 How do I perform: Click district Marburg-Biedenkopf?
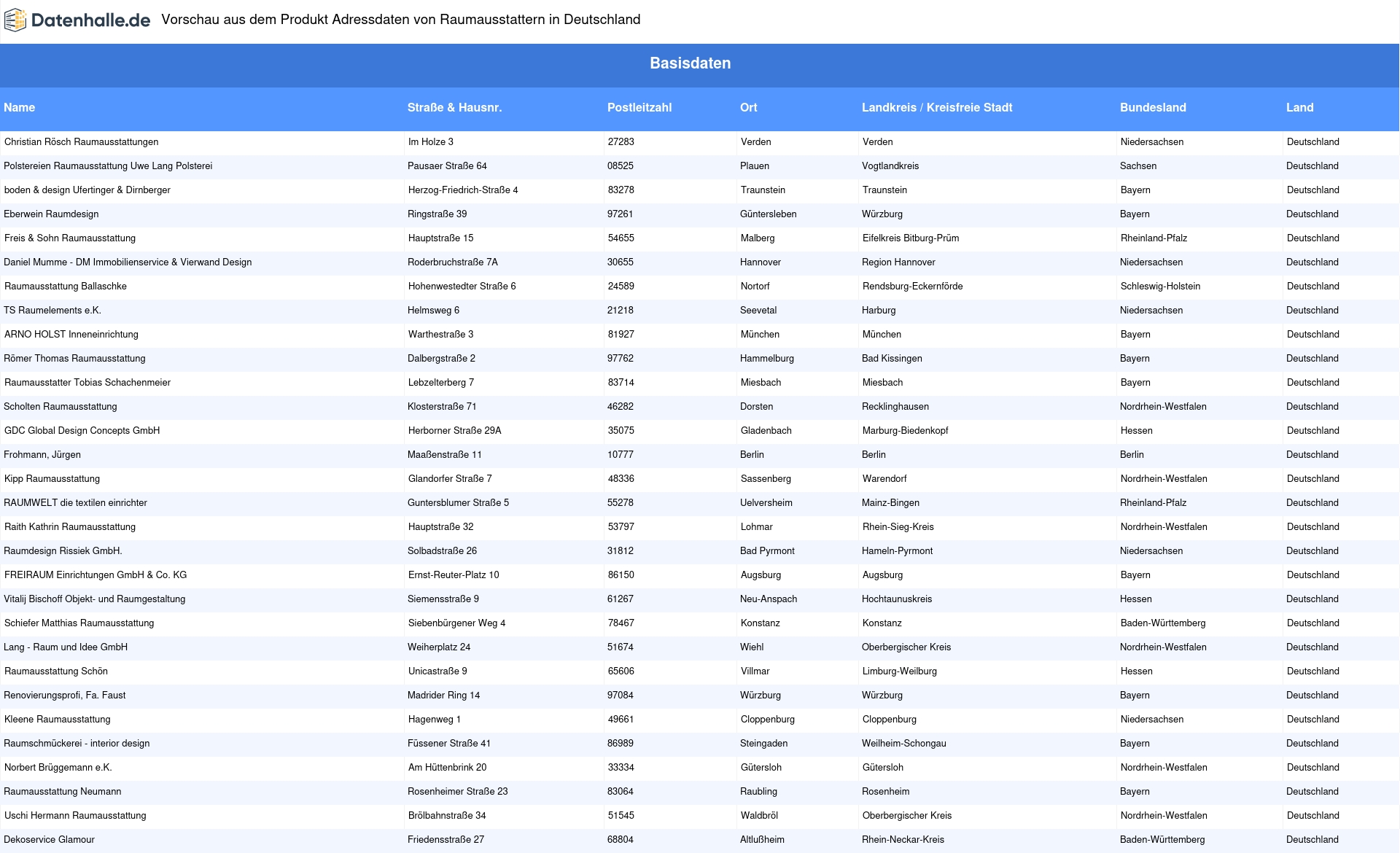906,431
